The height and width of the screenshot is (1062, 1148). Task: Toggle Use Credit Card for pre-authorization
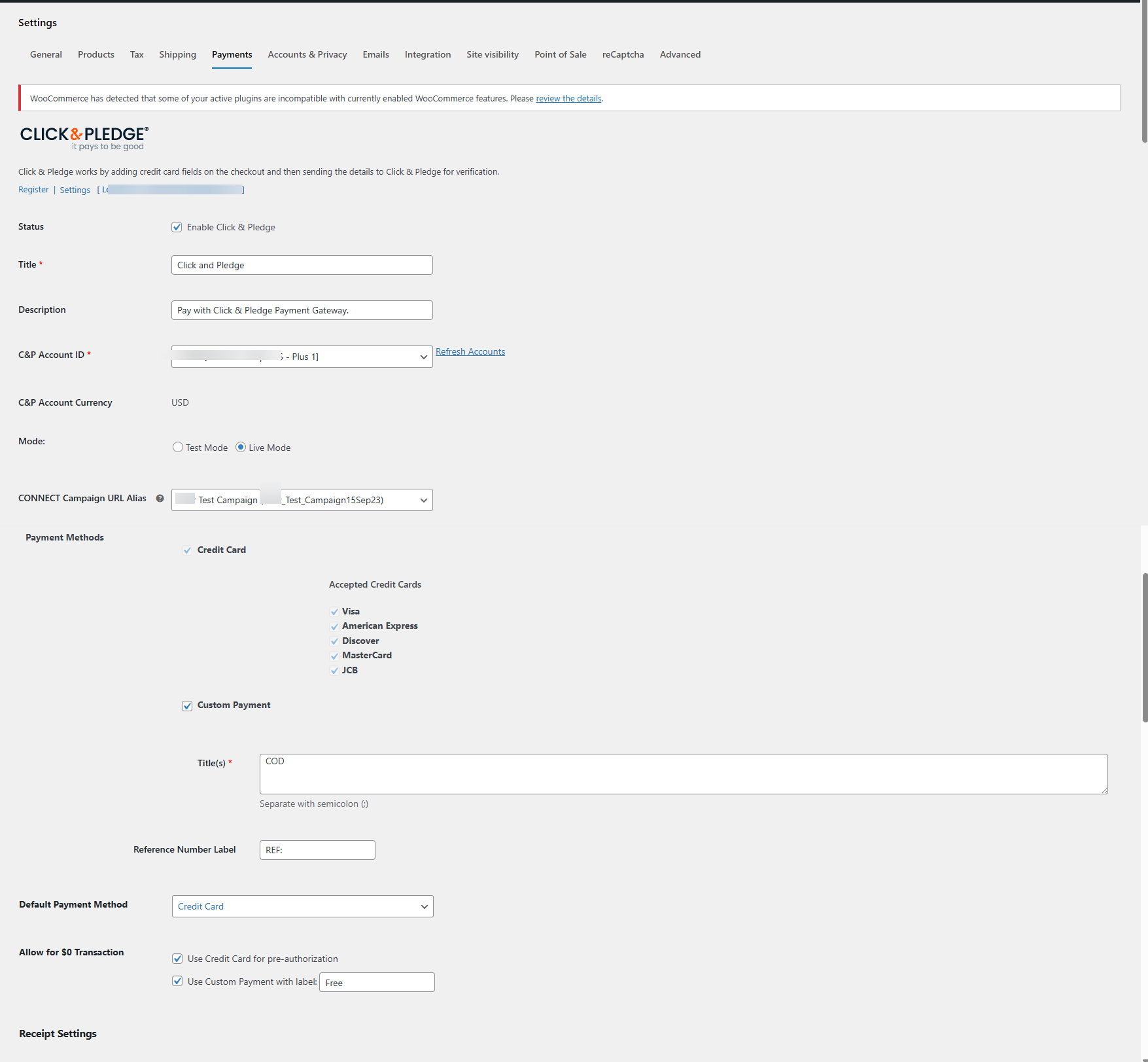pos(177,959)
